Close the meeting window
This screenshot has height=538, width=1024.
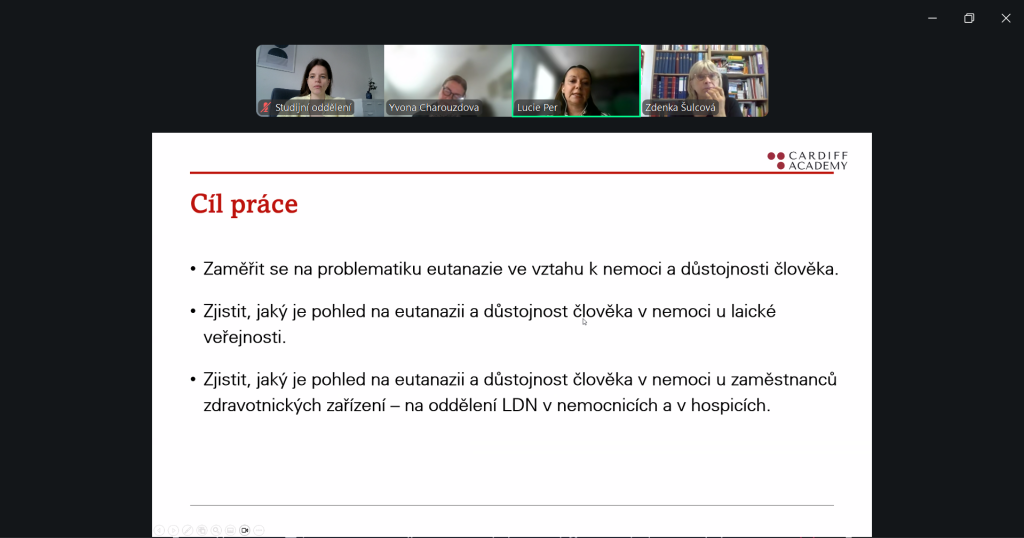click(x=1006, y=18)
